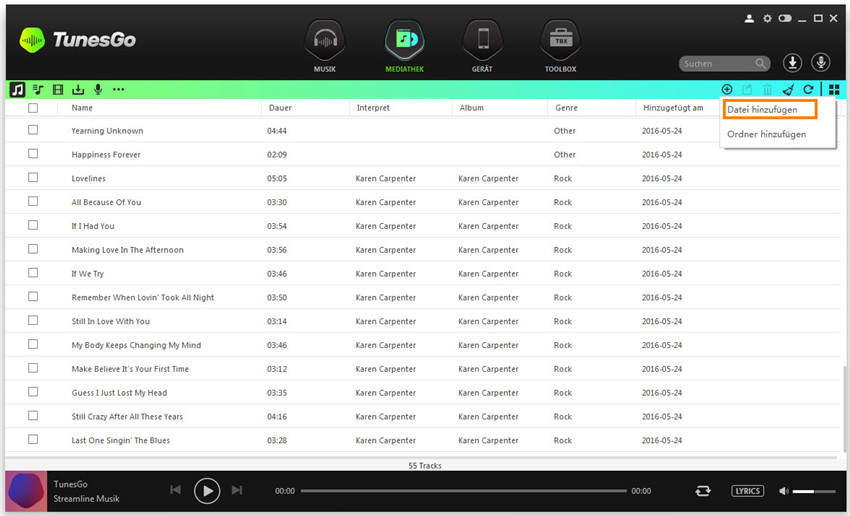
Task: Mute using the speaker icon
Action: tap(783, 491)
